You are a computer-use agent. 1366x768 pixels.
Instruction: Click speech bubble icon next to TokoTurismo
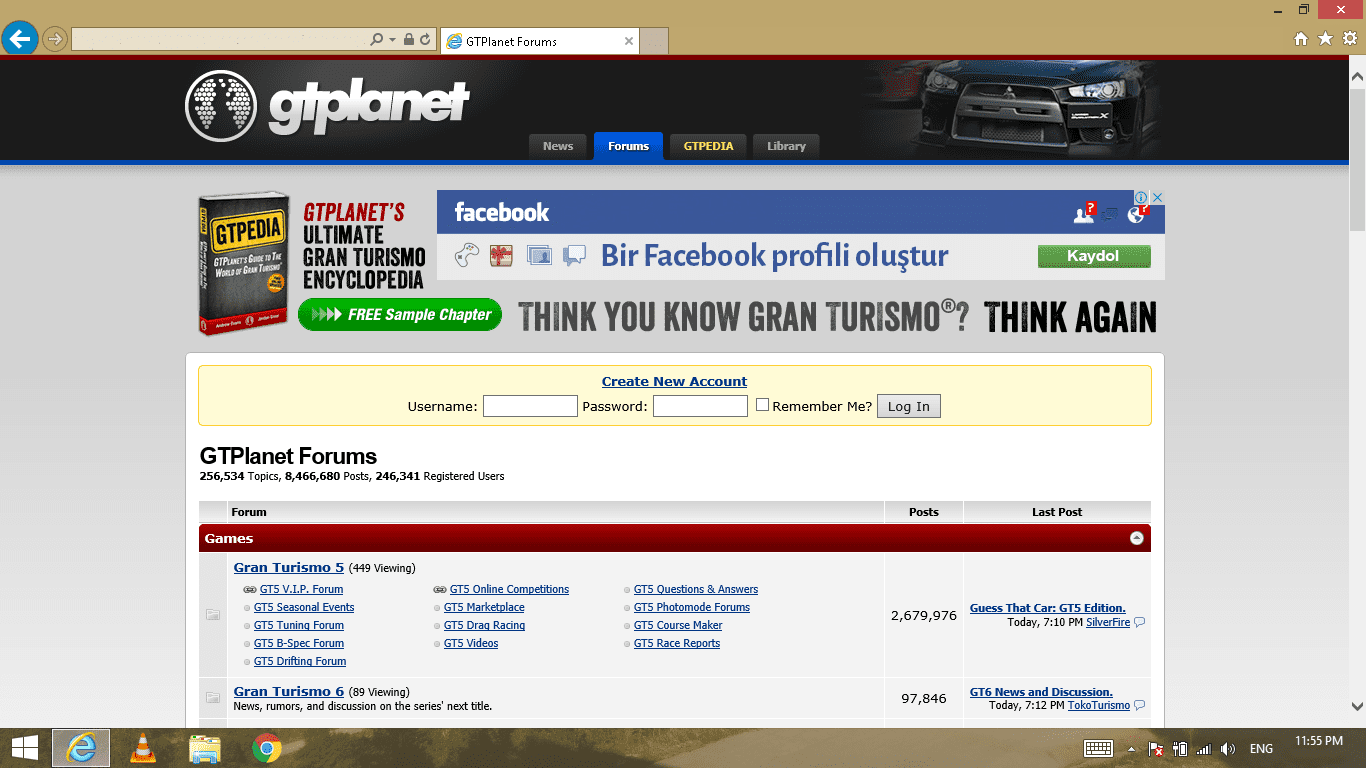coord(1139,705)
